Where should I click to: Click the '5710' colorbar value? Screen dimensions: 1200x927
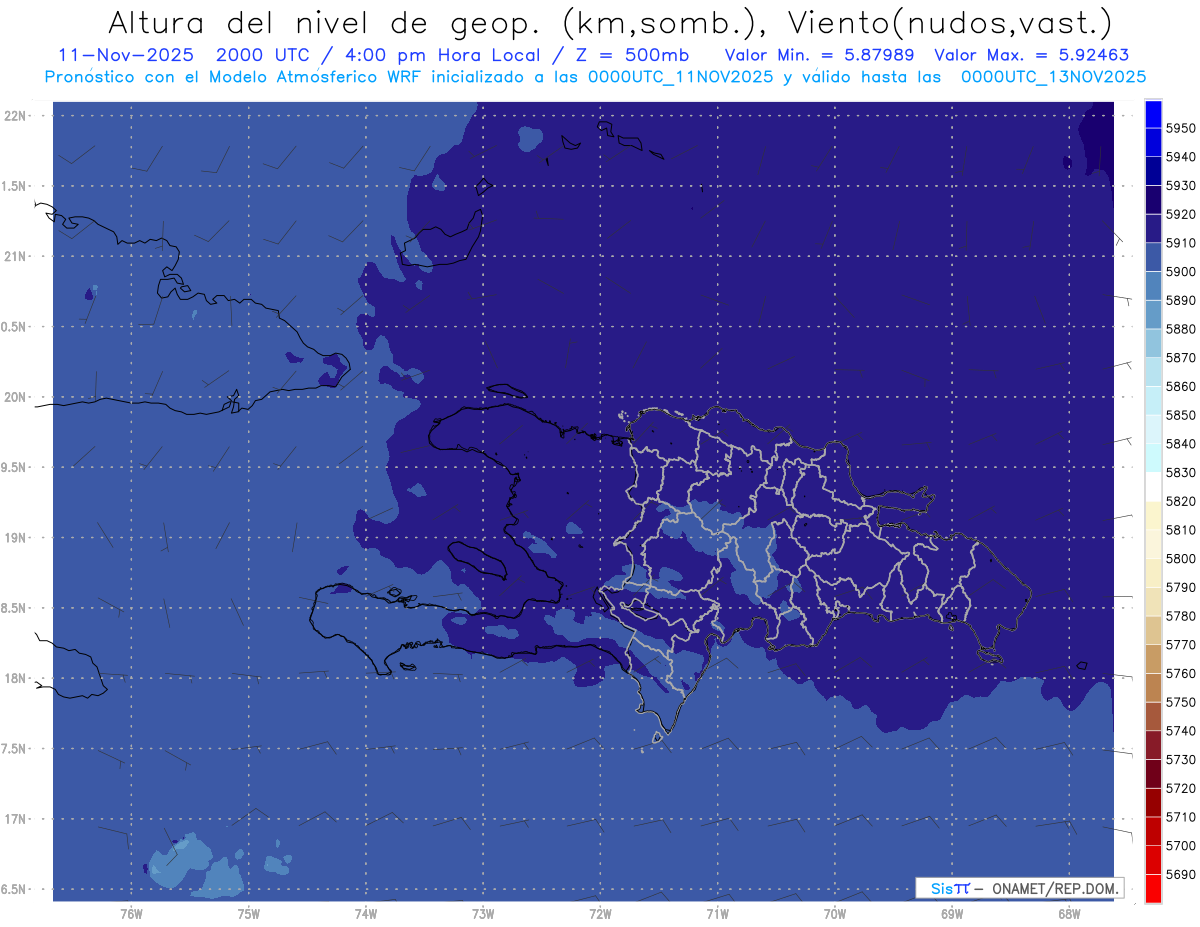click(1181, 817)
